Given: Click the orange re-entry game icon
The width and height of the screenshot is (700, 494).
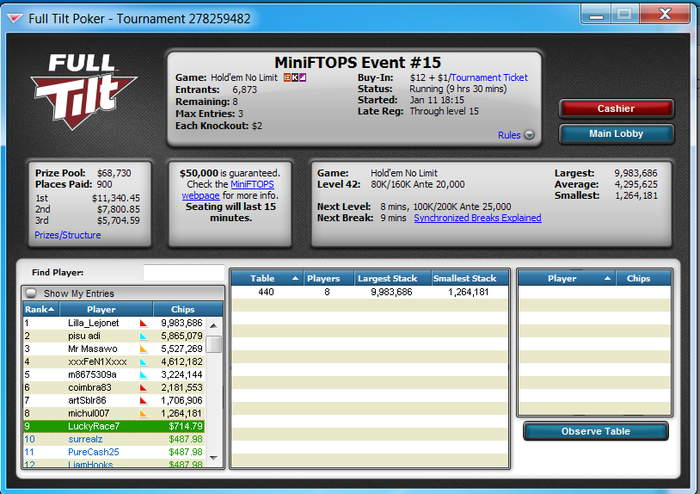Looking at the screenshot, I should tap(288, 78).
